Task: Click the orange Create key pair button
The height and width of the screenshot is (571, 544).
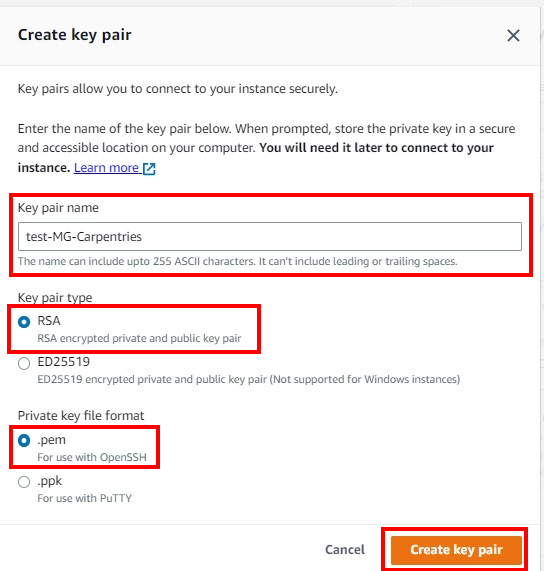Action: point(456,550)
